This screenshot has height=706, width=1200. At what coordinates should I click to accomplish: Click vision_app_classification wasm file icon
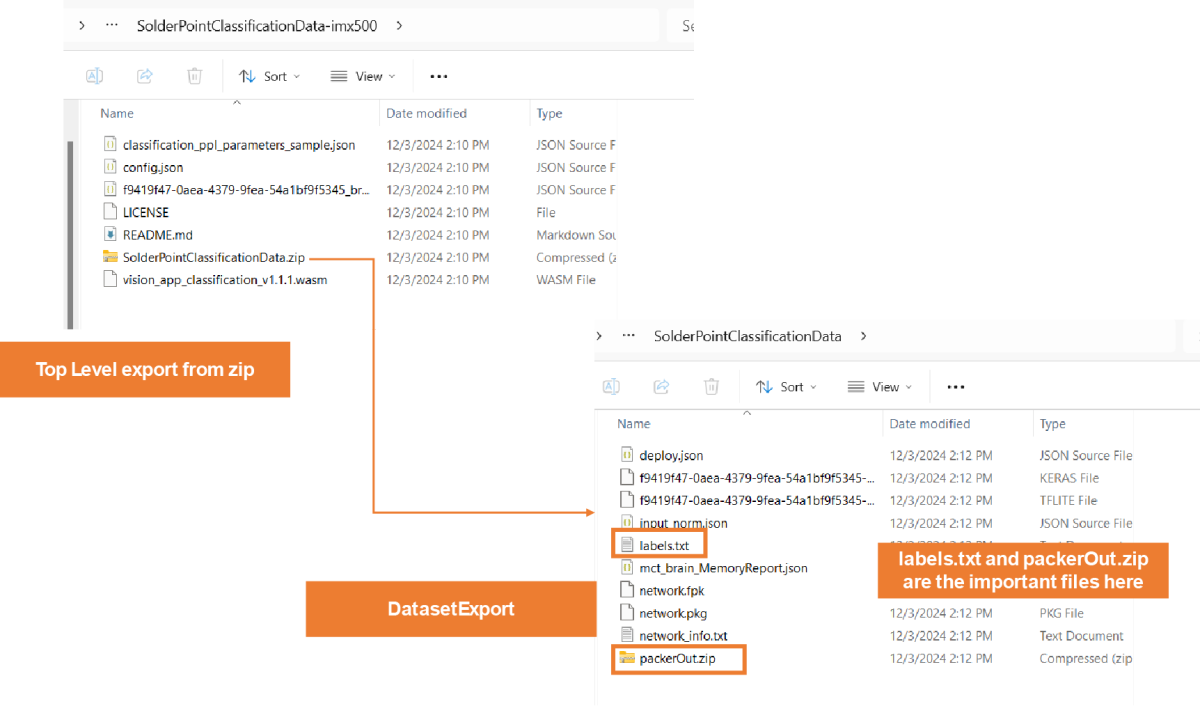pos(110,280)
